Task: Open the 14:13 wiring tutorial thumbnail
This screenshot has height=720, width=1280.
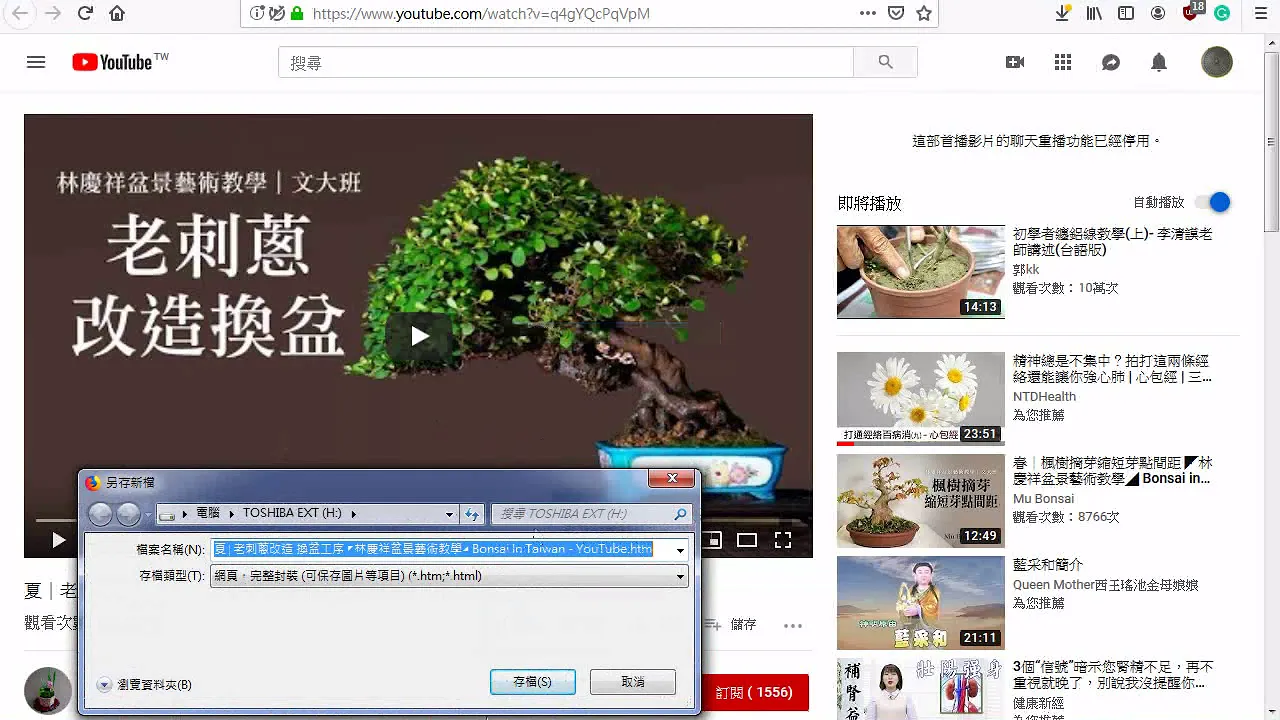Action: (920, 272)
